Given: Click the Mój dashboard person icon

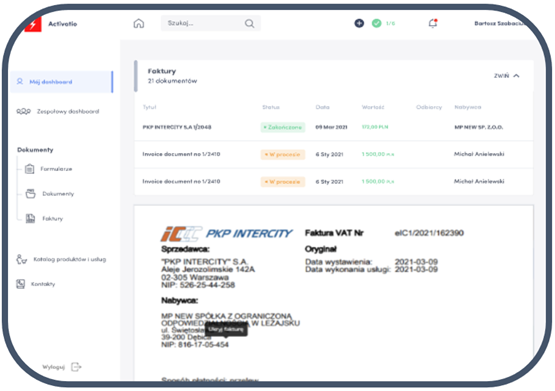Looking at the screenshot, I should (20, 82).
